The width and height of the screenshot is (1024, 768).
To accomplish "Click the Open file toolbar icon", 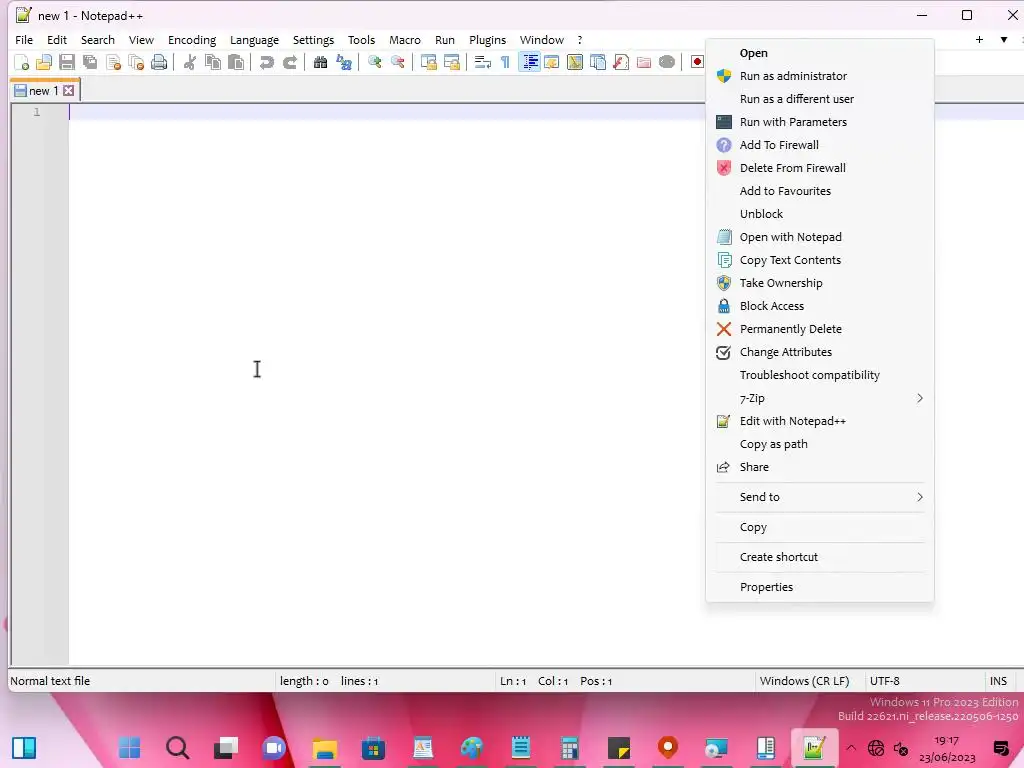I will pos(44,63).
